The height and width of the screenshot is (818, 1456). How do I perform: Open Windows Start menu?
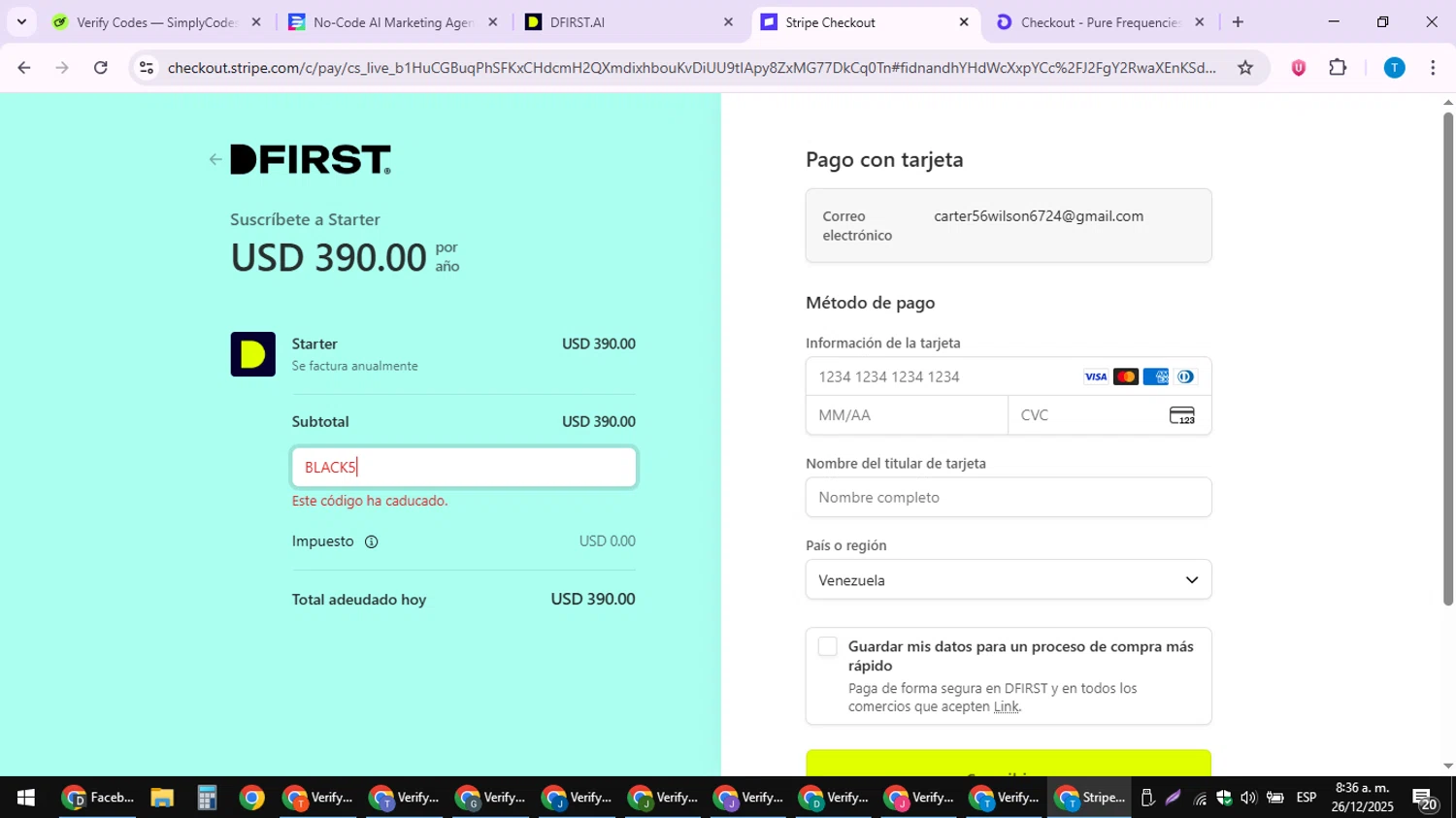26,798
